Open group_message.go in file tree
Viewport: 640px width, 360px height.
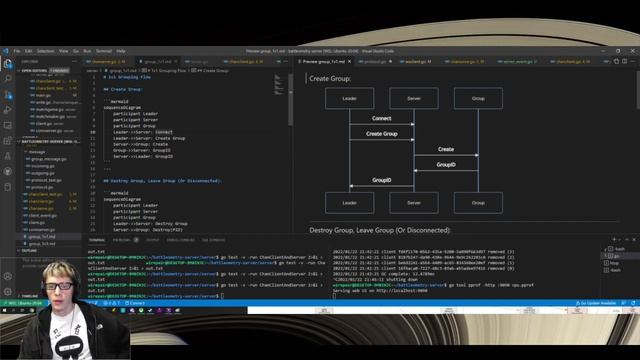pyautogui.click(x=49, y=159)
